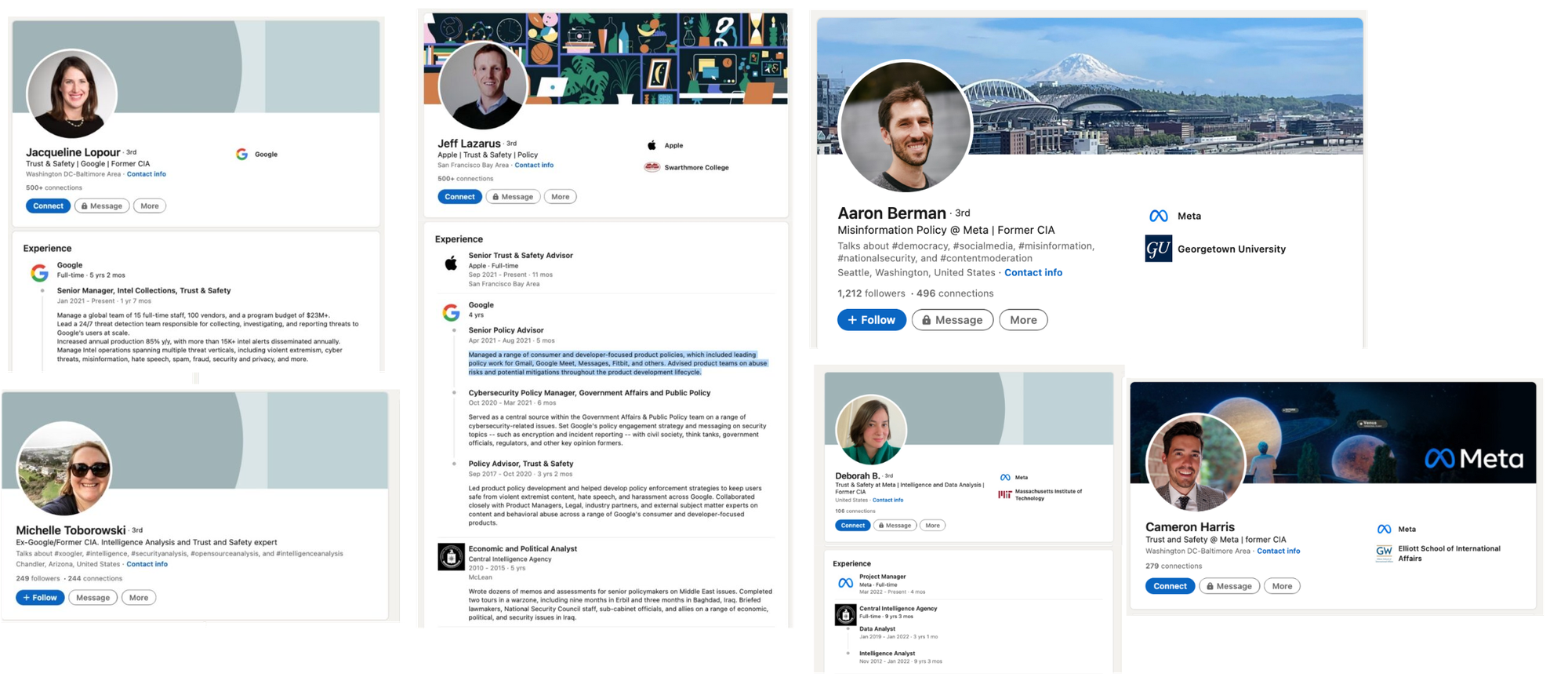Send a message to Cameron Harris
The height and width of the screenshot is (688, 1568).
(x=1229, y=586)
